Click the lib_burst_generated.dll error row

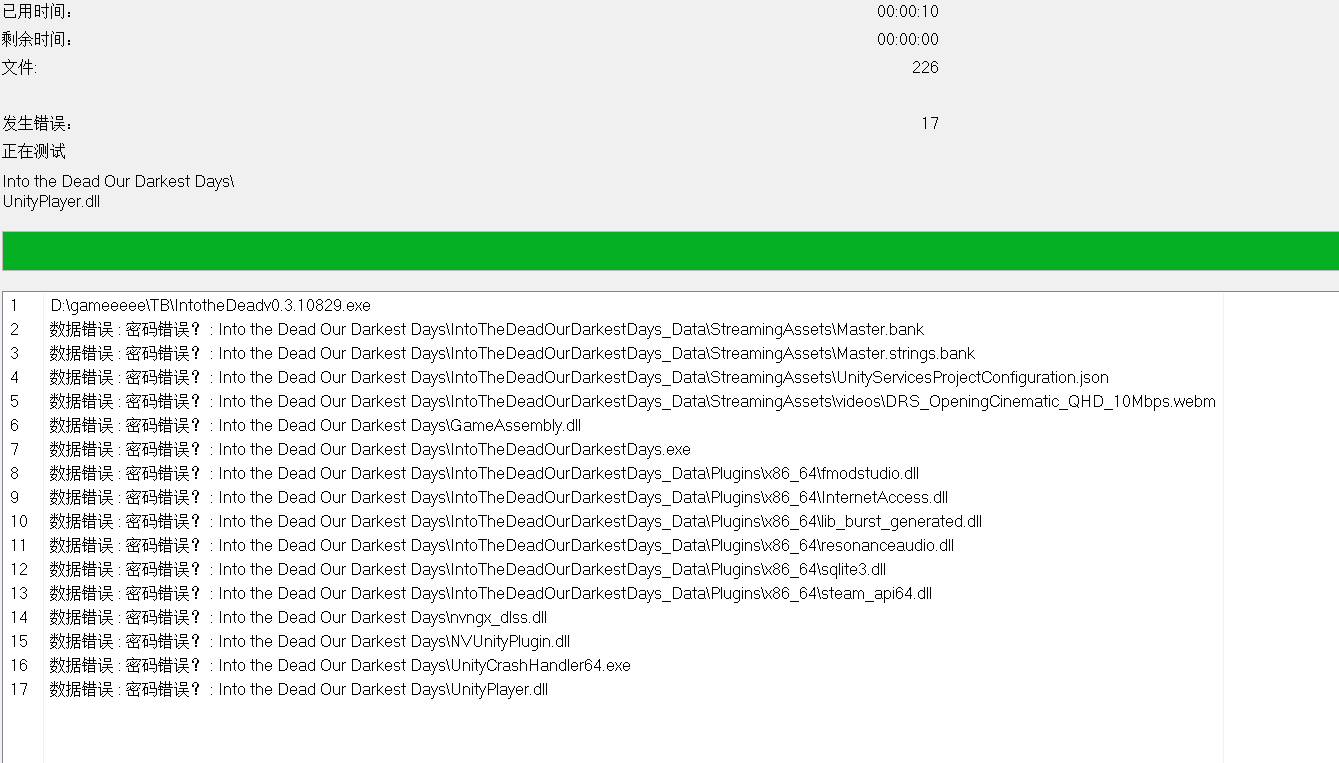[515, 521]
